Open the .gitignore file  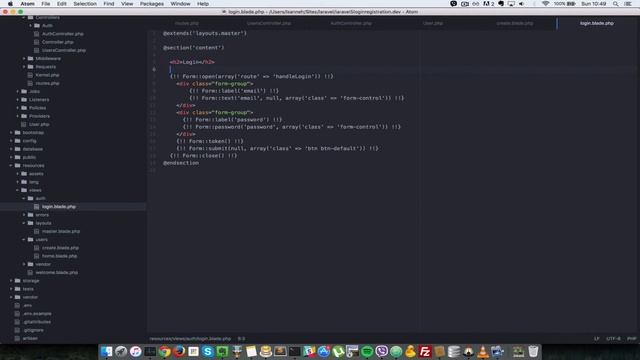point(33,330)
